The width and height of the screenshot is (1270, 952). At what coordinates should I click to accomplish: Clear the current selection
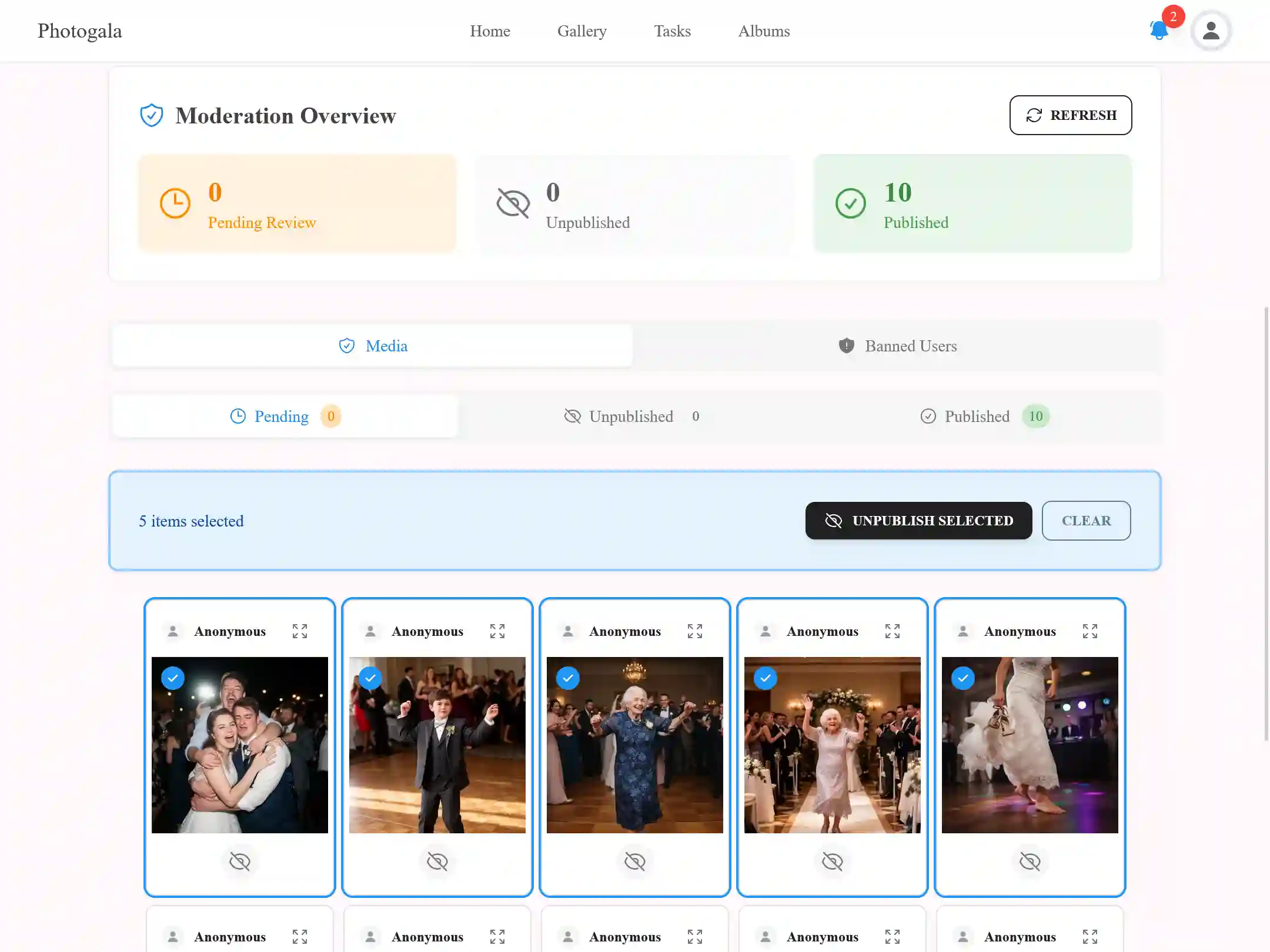1086,521
